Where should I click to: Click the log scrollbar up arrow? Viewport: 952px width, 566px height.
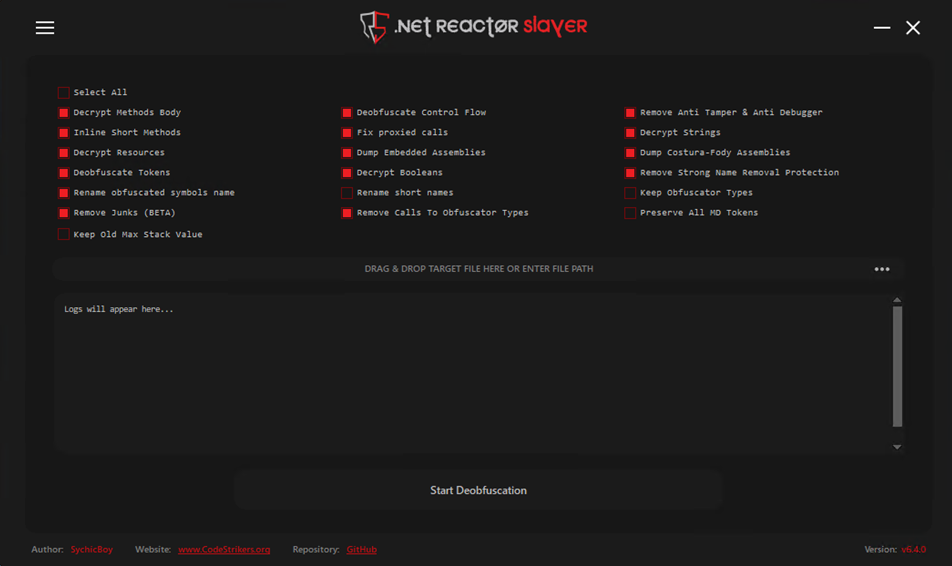click(897, 300)
